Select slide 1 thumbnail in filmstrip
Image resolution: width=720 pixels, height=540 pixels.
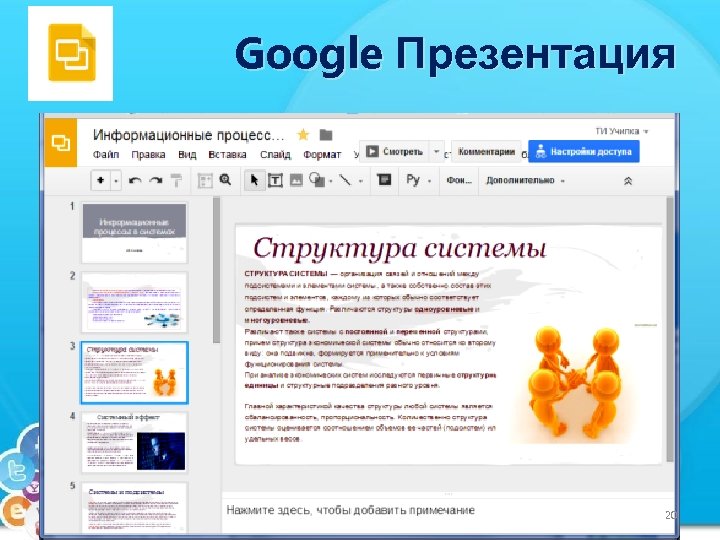135,233
